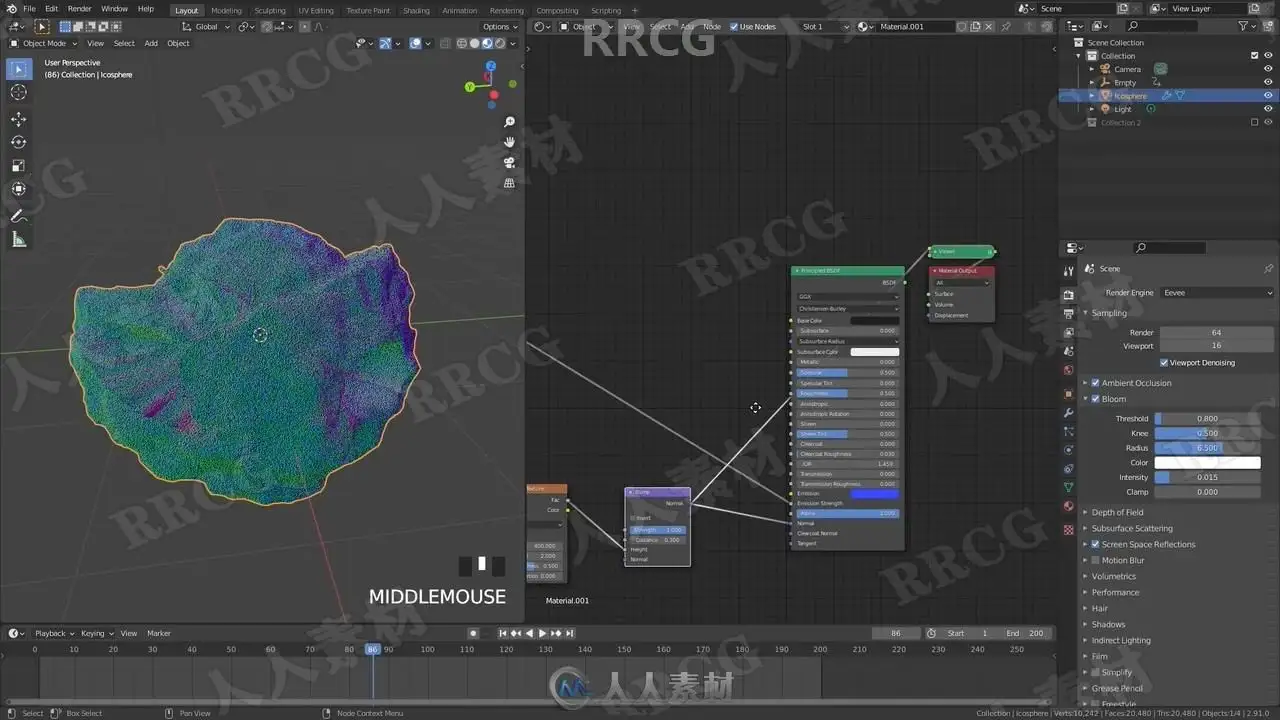Screen dimensions: 1280x720
Task: Open the viewport Options popover
Action: tap(499, 27)
